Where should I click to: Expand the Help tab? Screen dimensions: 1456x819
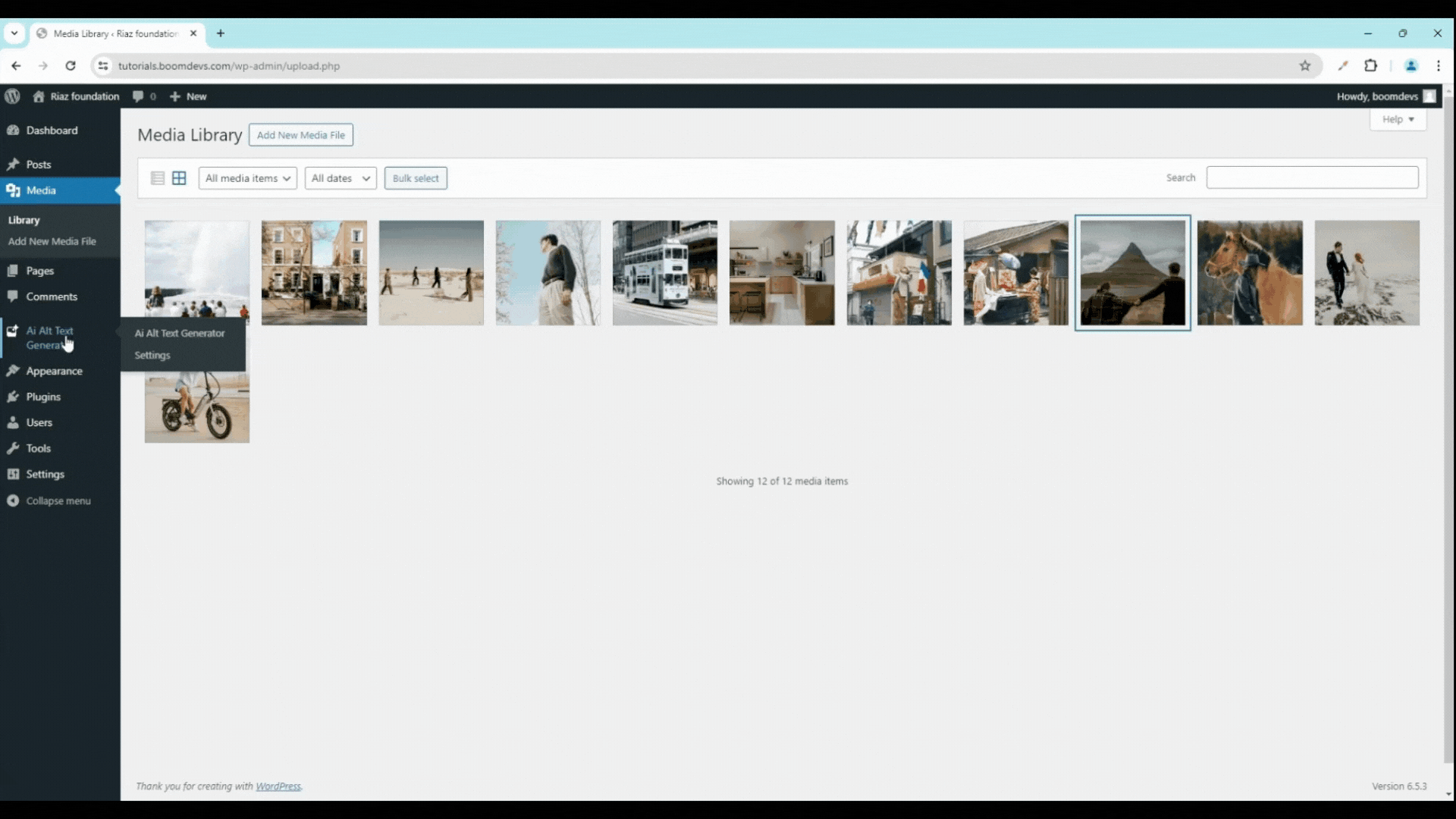(x=1398, y=119)
